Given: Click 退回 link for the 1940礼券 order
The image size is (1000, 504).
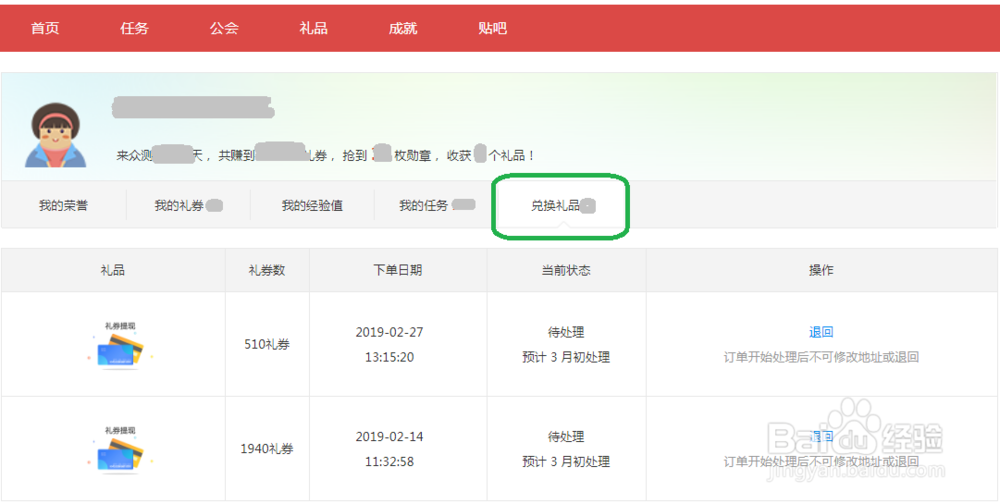Looking at the screenshot, I should (821, 437).
